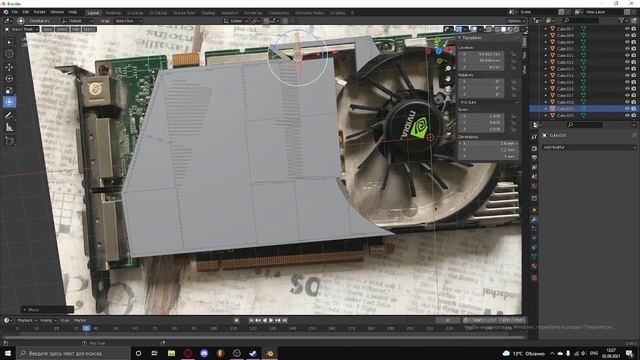Select the Scale tool in toolbar

9,90
